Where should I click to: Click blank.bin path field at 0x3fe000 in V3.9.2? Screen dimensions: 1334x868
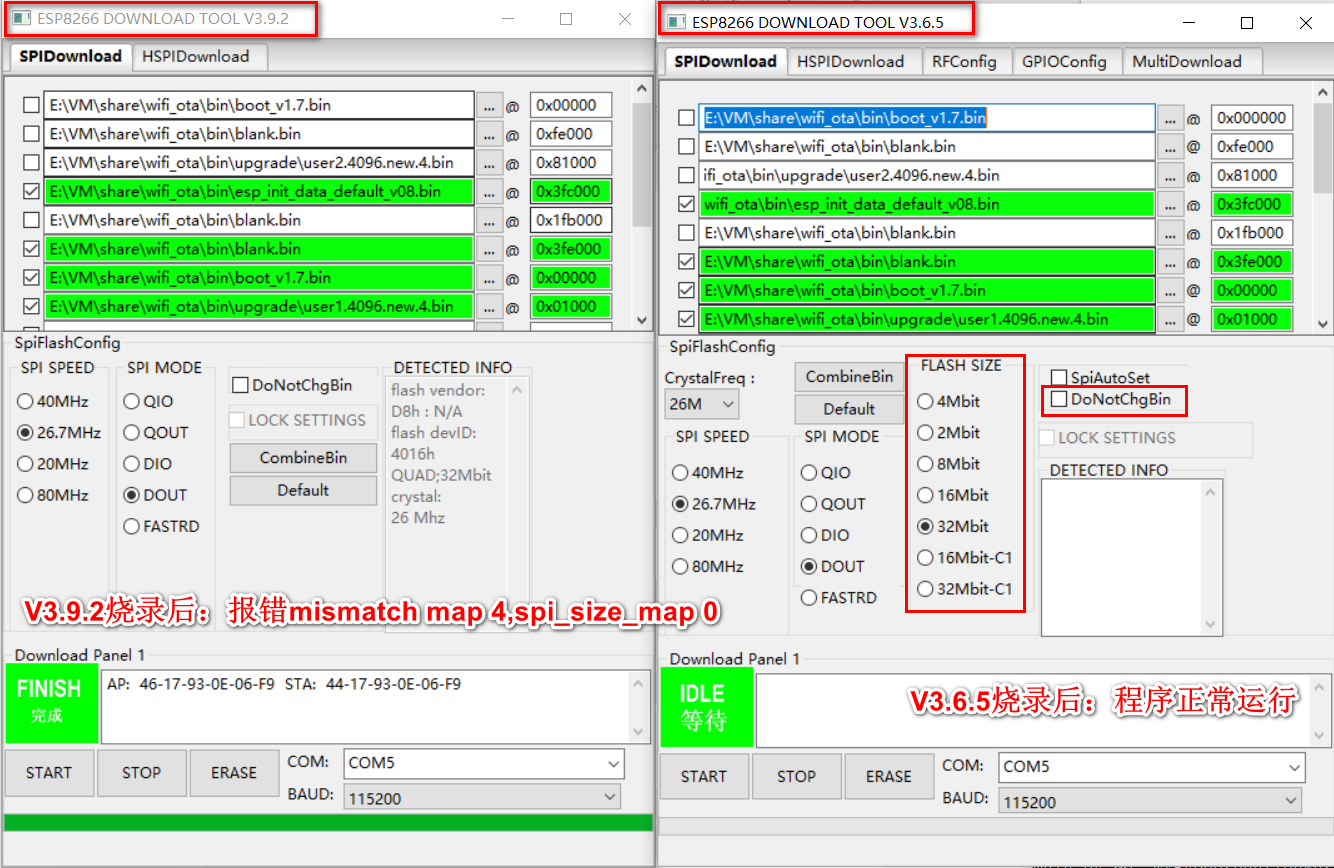point(259,249)
